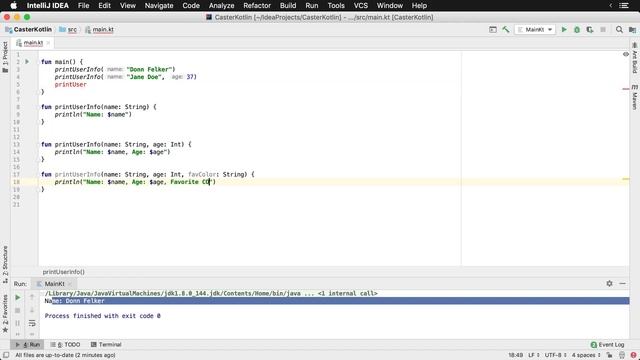Open the Code menu
The height and width of the screenshot is (360, 640).
click(x=191, y=6)
